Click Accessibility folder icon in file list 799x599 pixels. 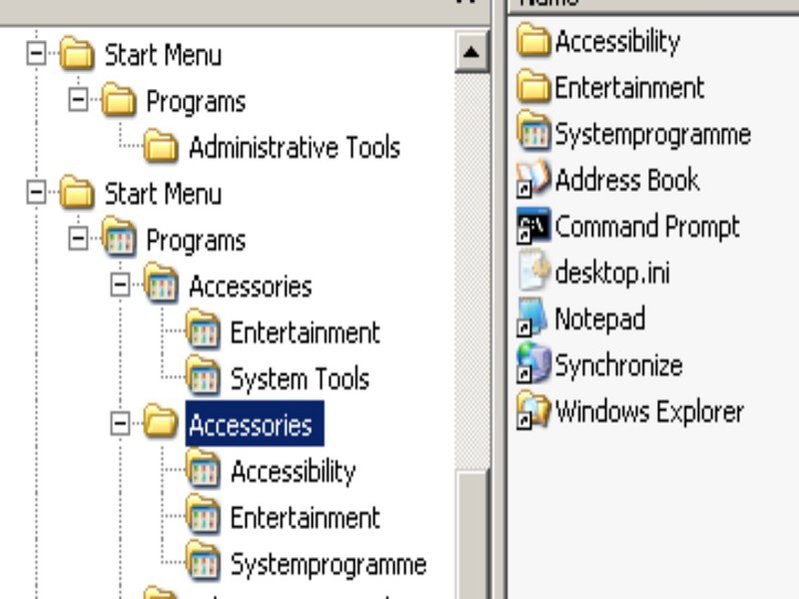[534, 40]
